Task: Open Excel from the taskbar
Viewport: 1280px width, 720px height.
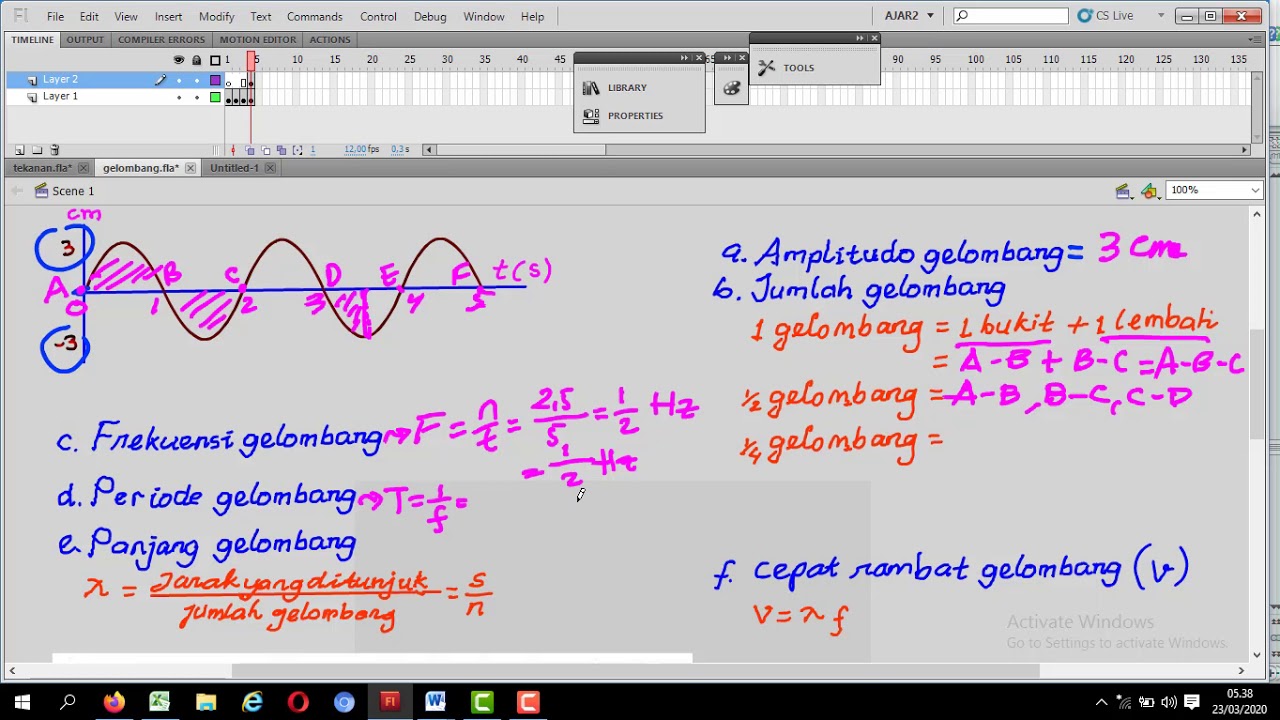Action: tap(160, 702)
